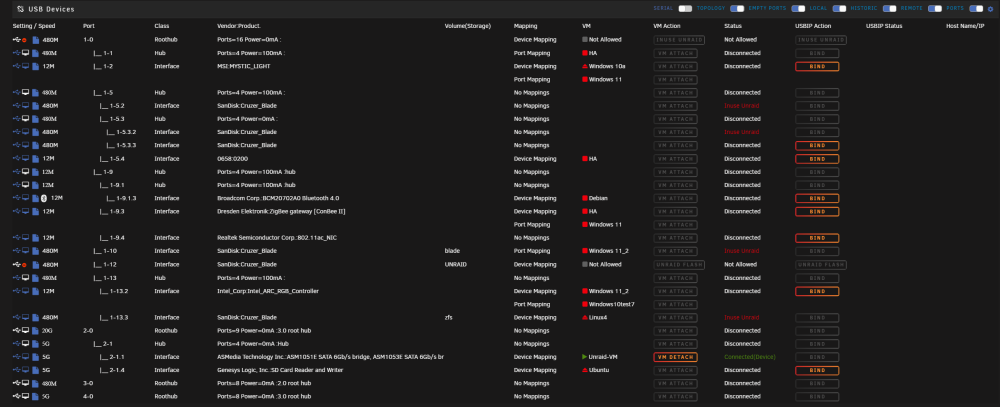Click the zfs volume label on row 1-13.3
Viewport: 1000px width, 407px height.
(449, 317)
